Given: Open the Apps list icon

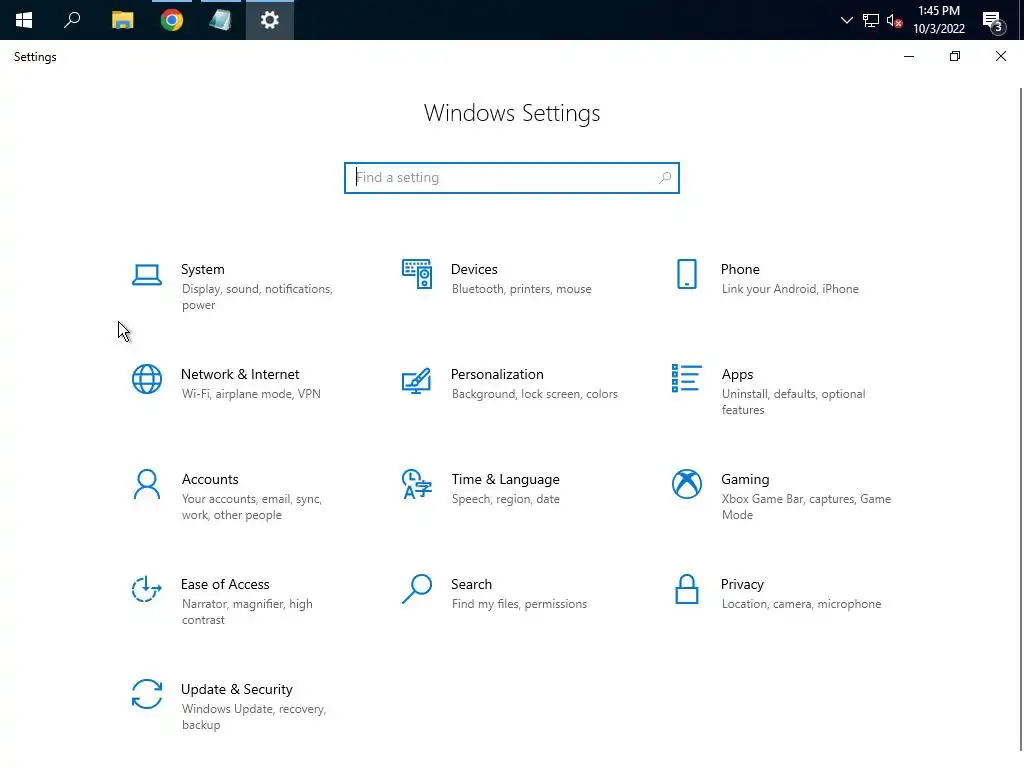Looking at the screenshot, I should click(686, 378).
